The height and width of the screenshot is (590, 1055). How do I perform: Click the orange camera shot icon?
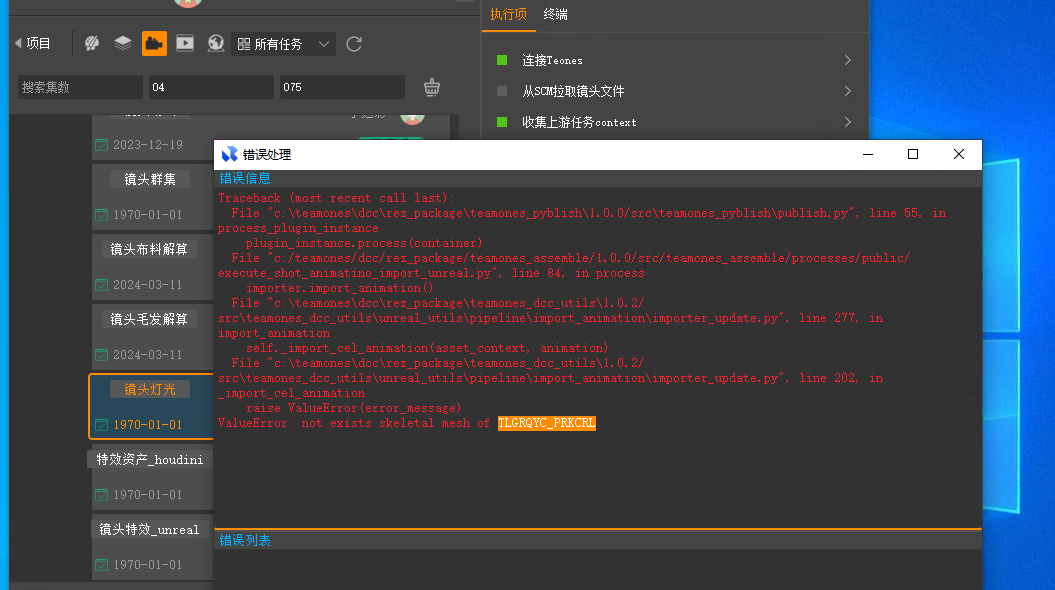click(154, 43)
